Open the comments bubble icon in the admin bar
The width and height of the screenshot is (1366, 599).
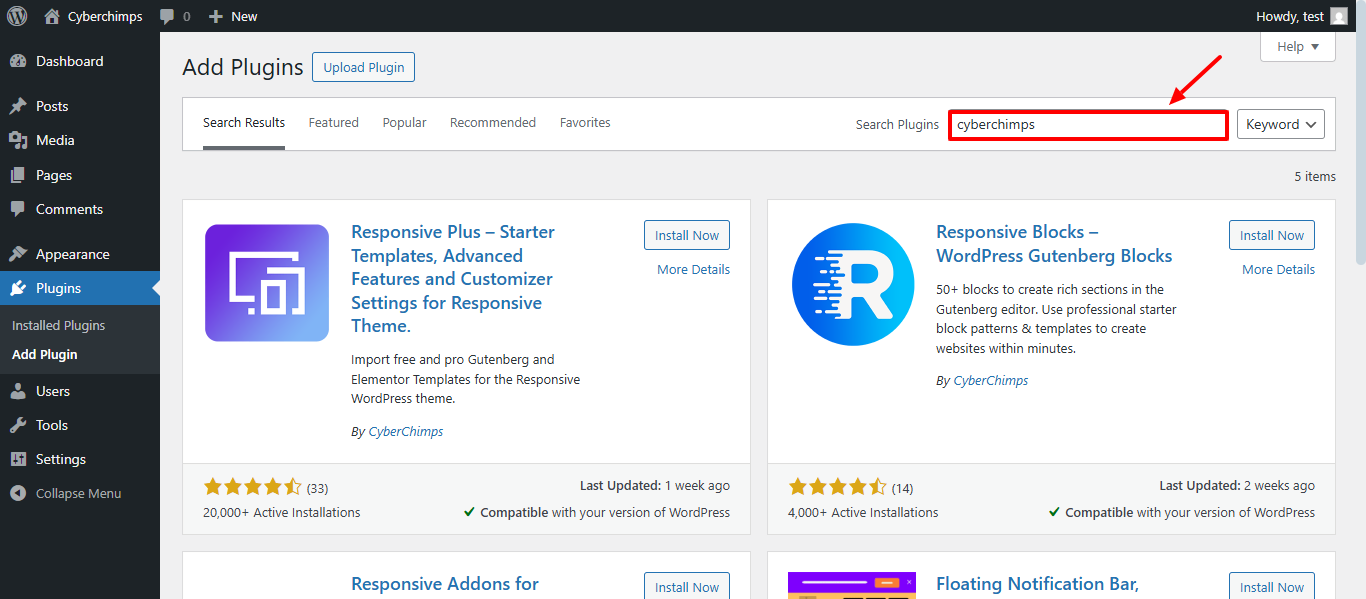tap(168, 17)
